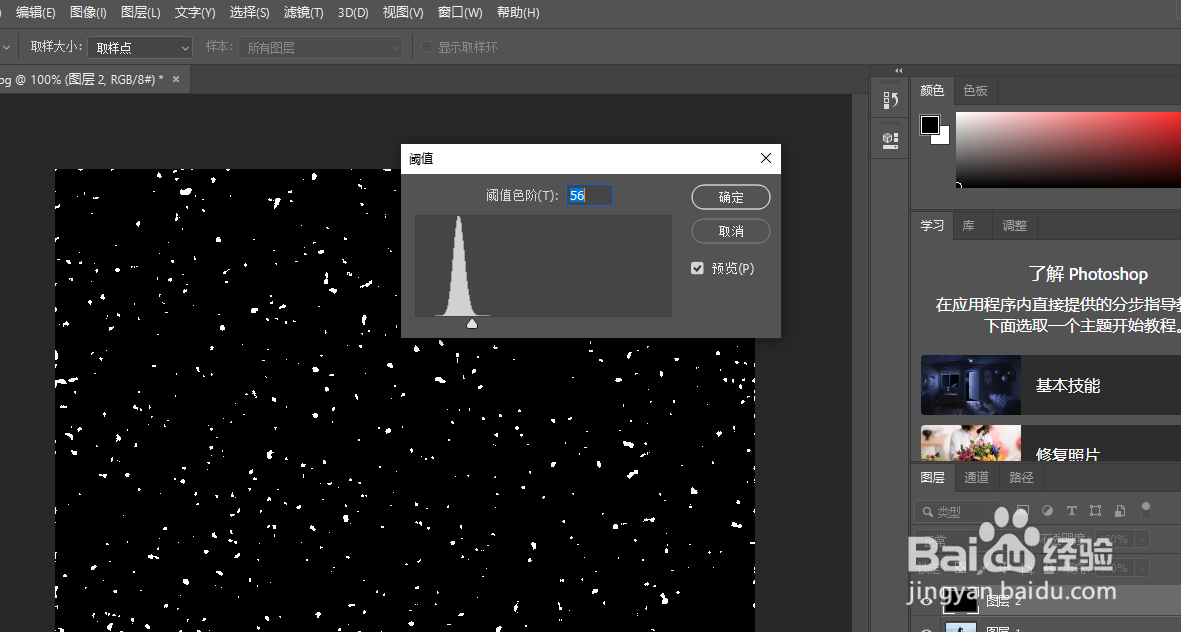Select the type layer filter icon (T)
This screenshot has width=1181, height=632.
(1072, 510)
